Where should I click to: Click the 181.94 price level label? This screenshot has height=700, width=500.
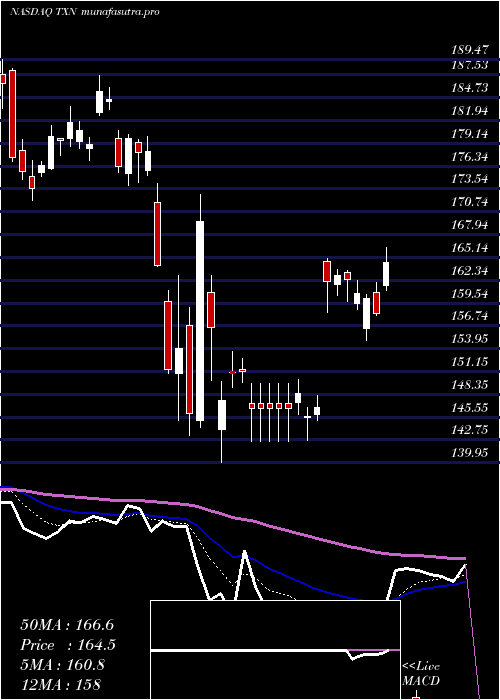click(469, 111)
